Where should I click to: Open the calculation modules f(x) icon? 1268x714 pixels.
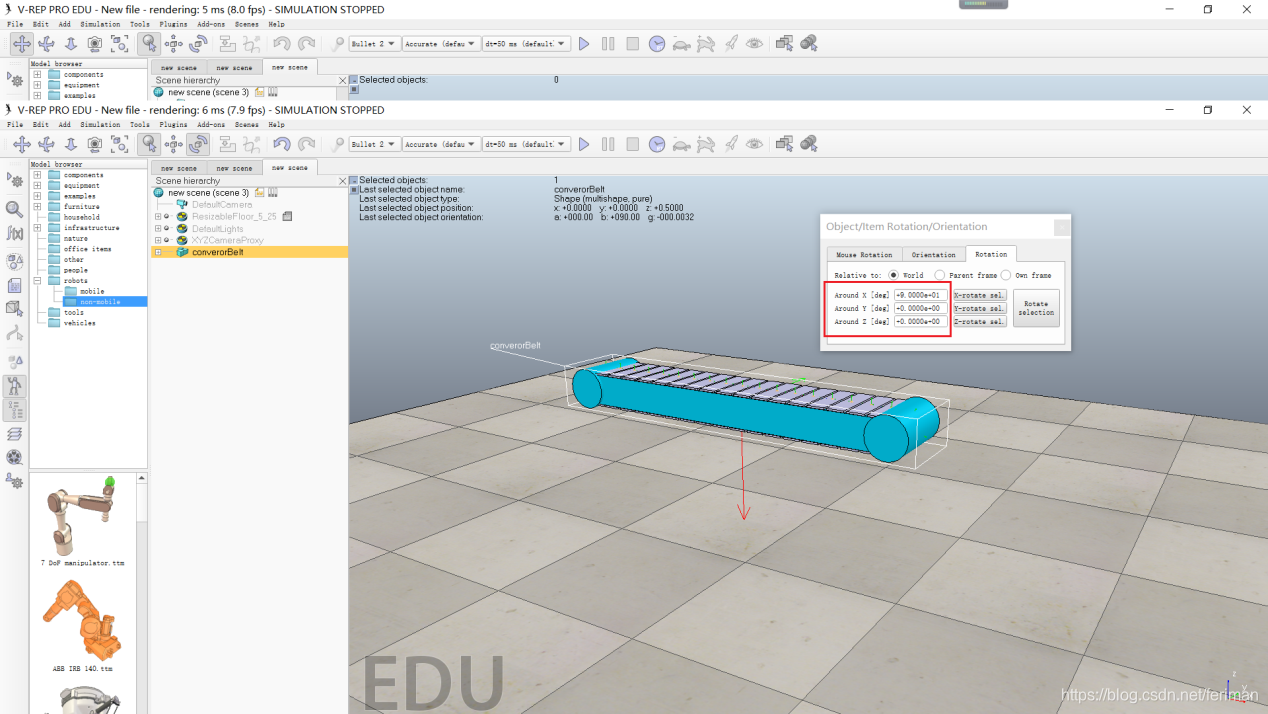[14, 234]
